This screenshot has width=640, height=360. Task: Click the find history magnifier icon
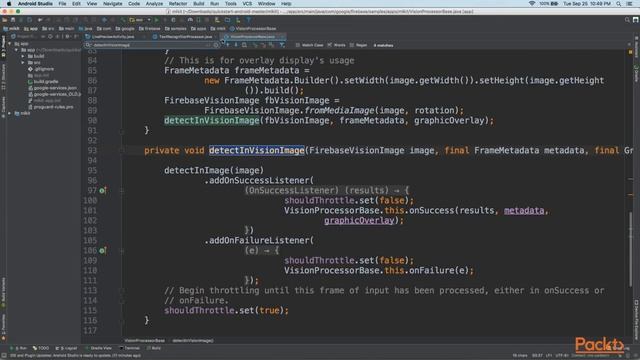(88, 45)
